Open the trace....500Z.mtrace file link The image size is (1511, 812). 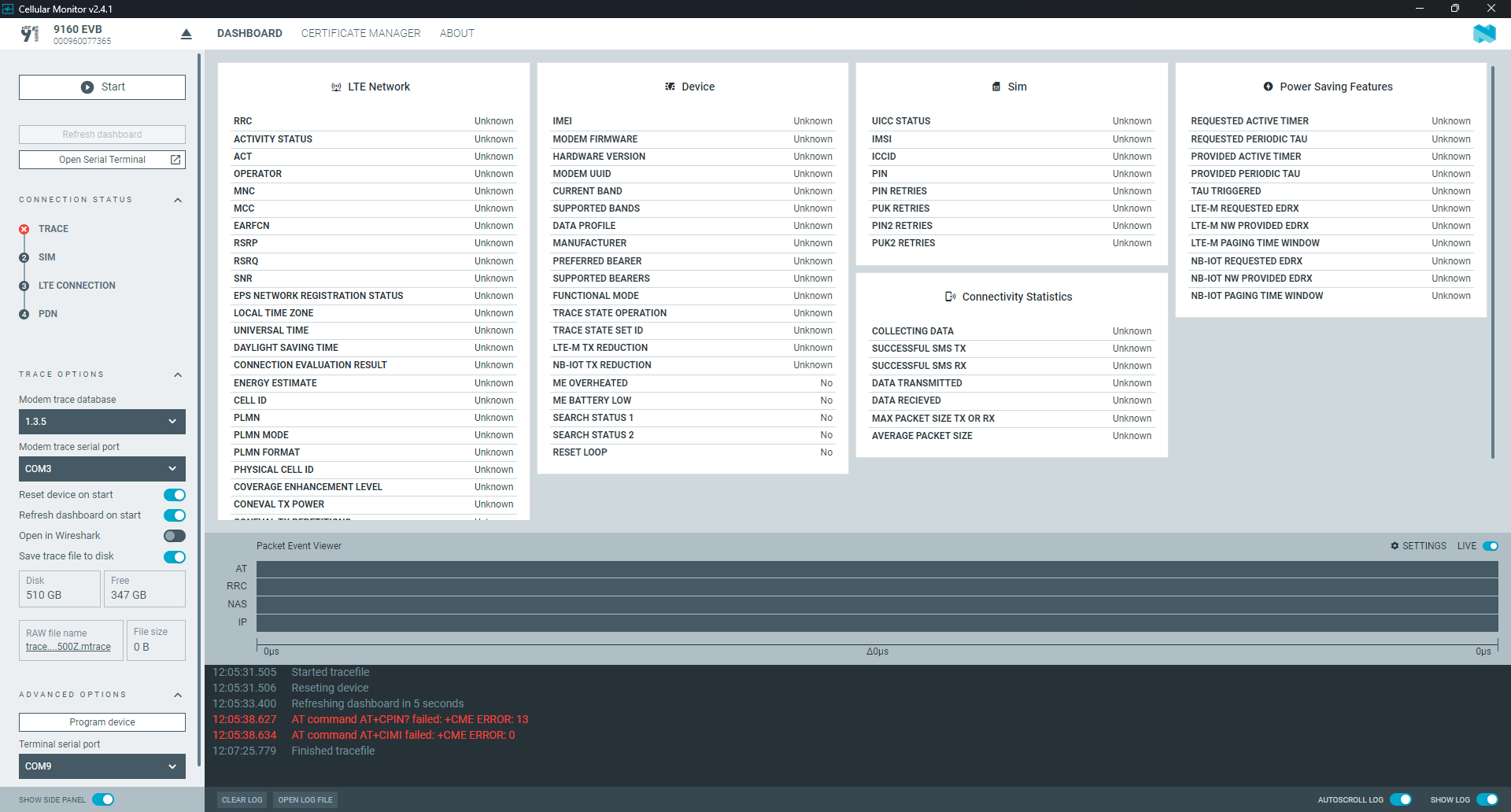68,647
